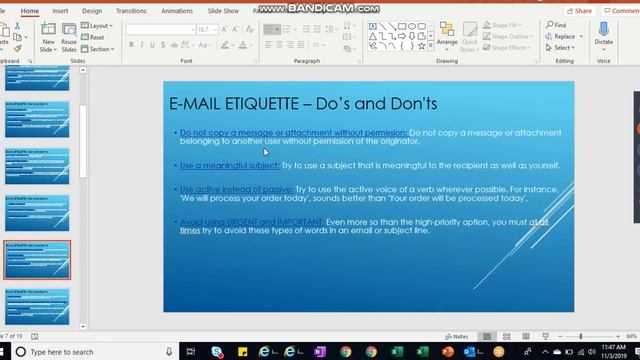Switch to the Slide Show tab
Screen dimensions: 640x360
pyautogui.click(x=223, y=11)
